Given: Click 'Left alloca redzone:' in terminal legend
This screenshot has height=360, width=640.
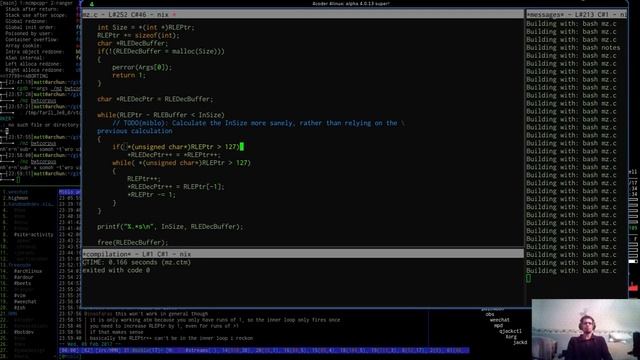Looking at the screenshot, I should click(x=34, y=64).
